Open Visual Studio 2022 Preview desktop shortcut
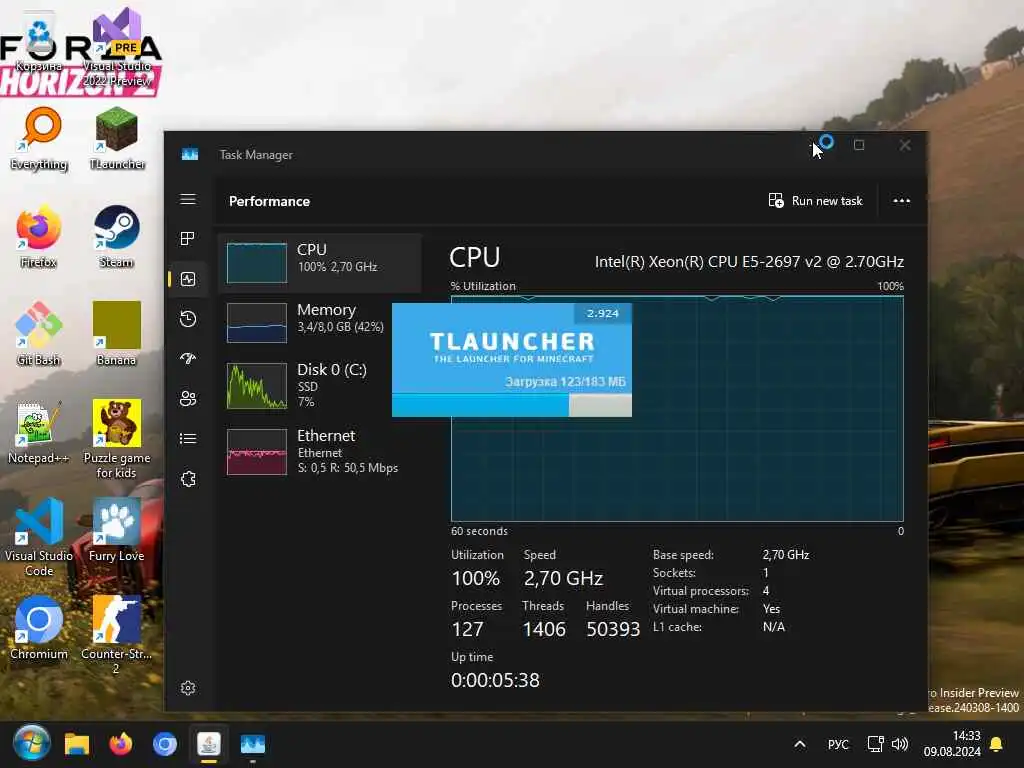 pos(117,49)
